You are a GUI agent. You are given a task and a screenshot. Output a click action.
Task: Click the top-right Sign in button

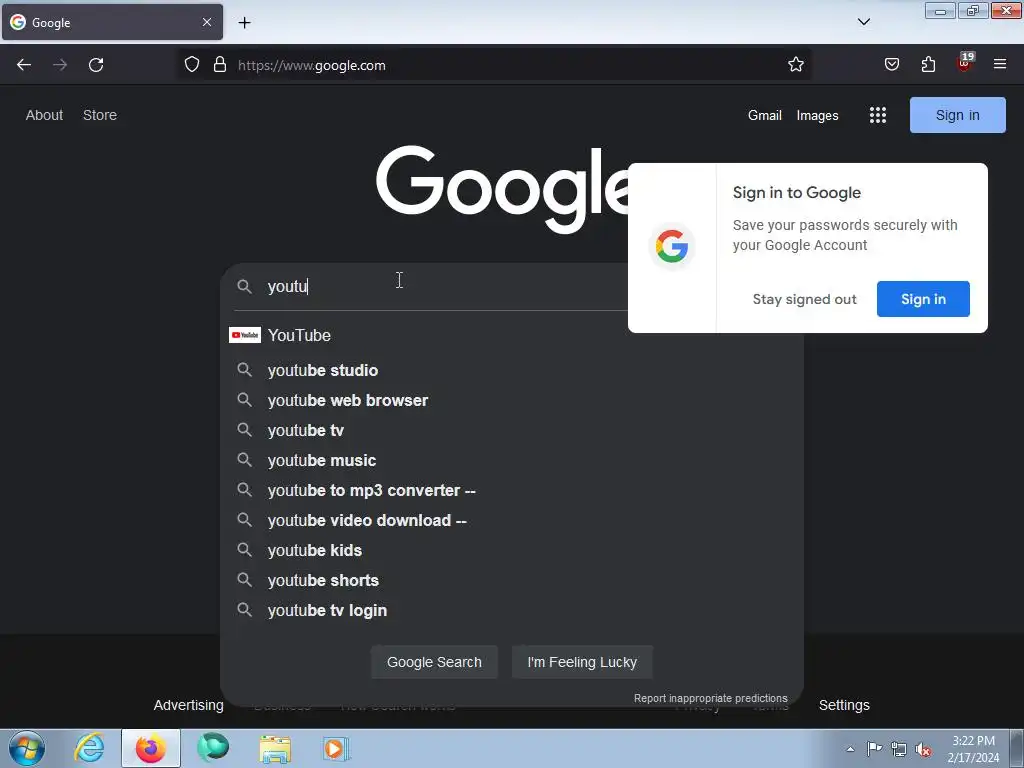[x=957, y=115]
